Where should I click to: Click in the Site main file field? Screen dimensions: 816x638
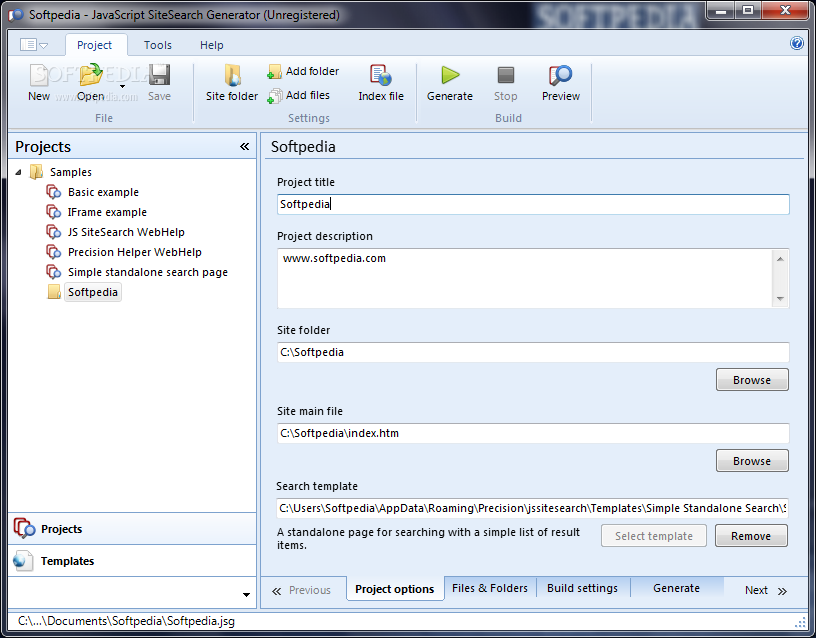pyautogui.click(x=533, y=433)
